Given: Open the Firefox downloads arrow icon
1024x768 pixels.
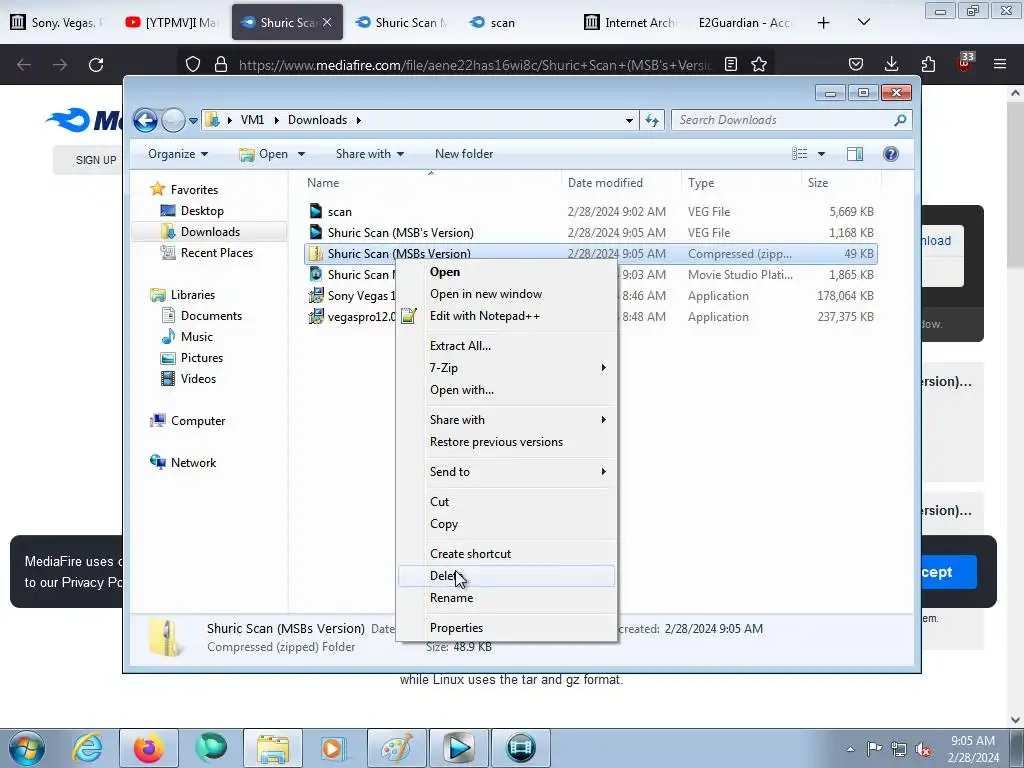Looking at the screenshot, I should click(891, 65).
